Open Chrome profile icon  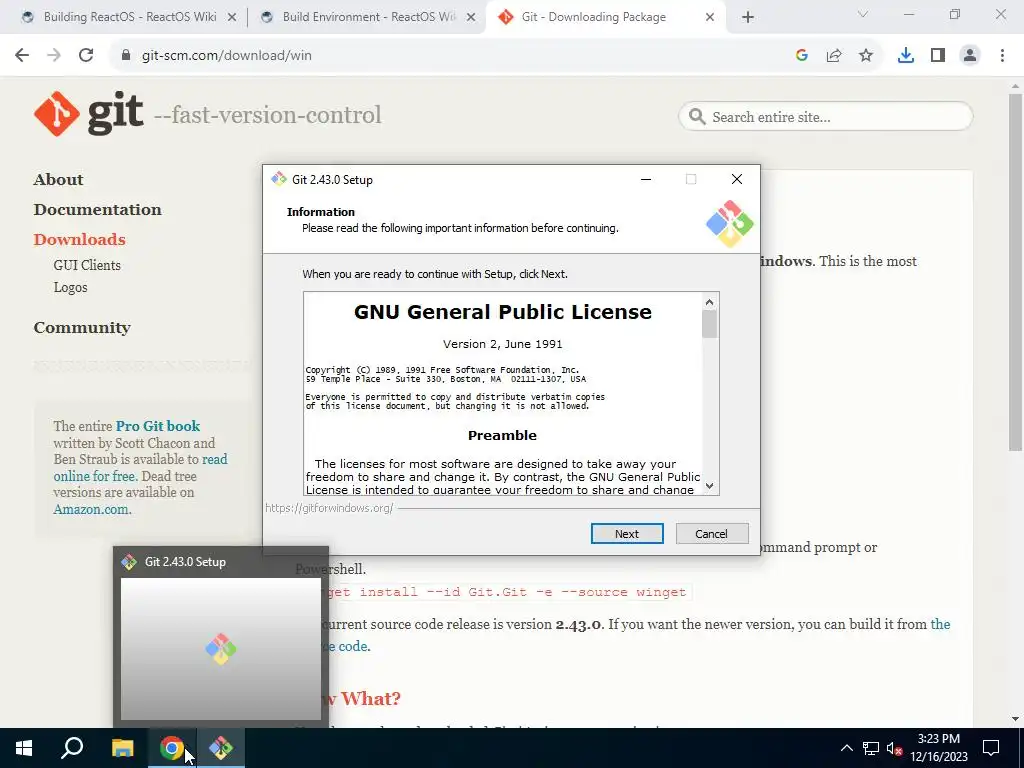(970, 56)
